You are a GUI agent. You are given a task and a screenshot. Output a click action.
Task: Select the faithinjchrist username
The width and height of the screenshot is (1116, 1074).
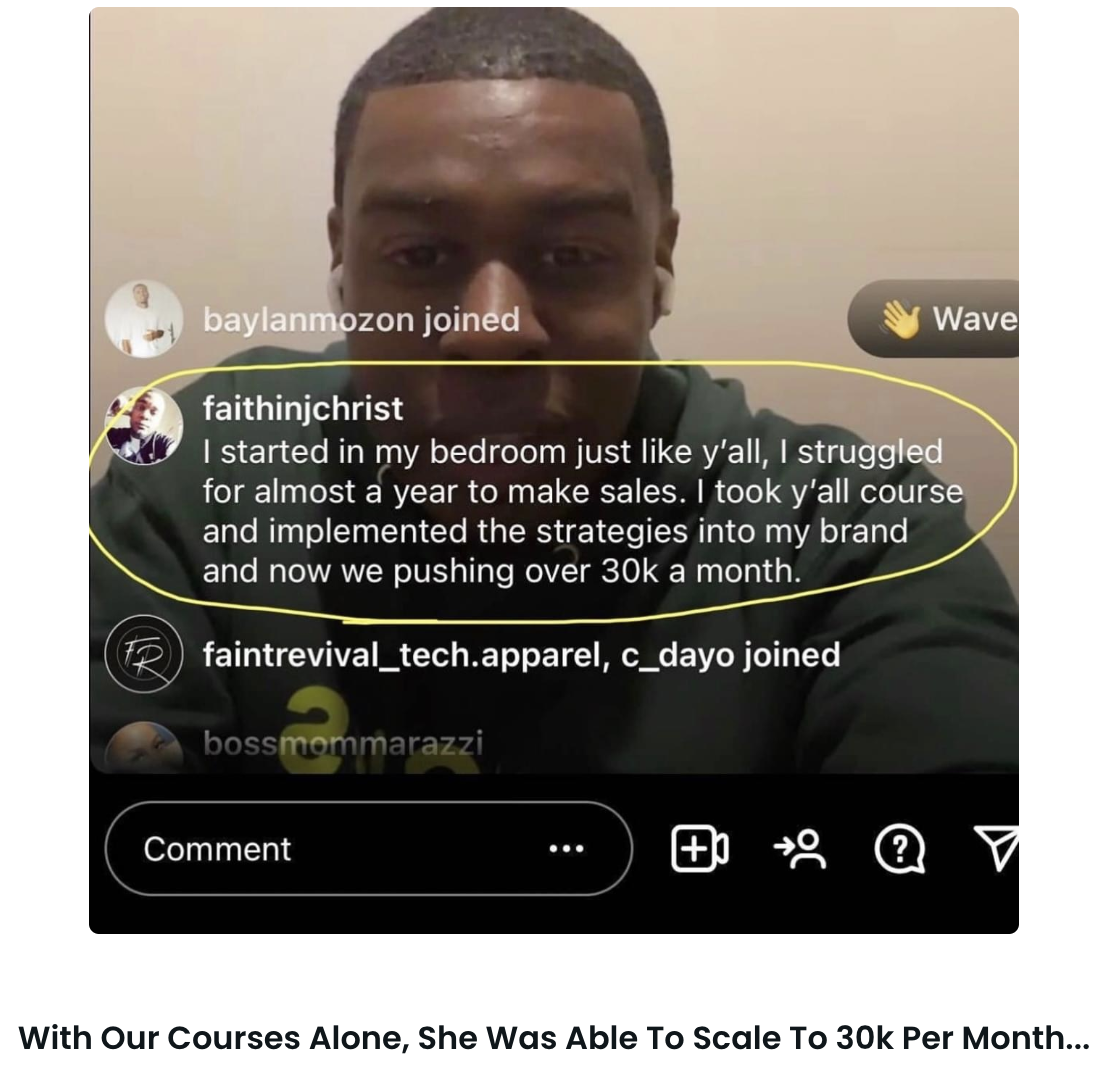tap(302, 409)
